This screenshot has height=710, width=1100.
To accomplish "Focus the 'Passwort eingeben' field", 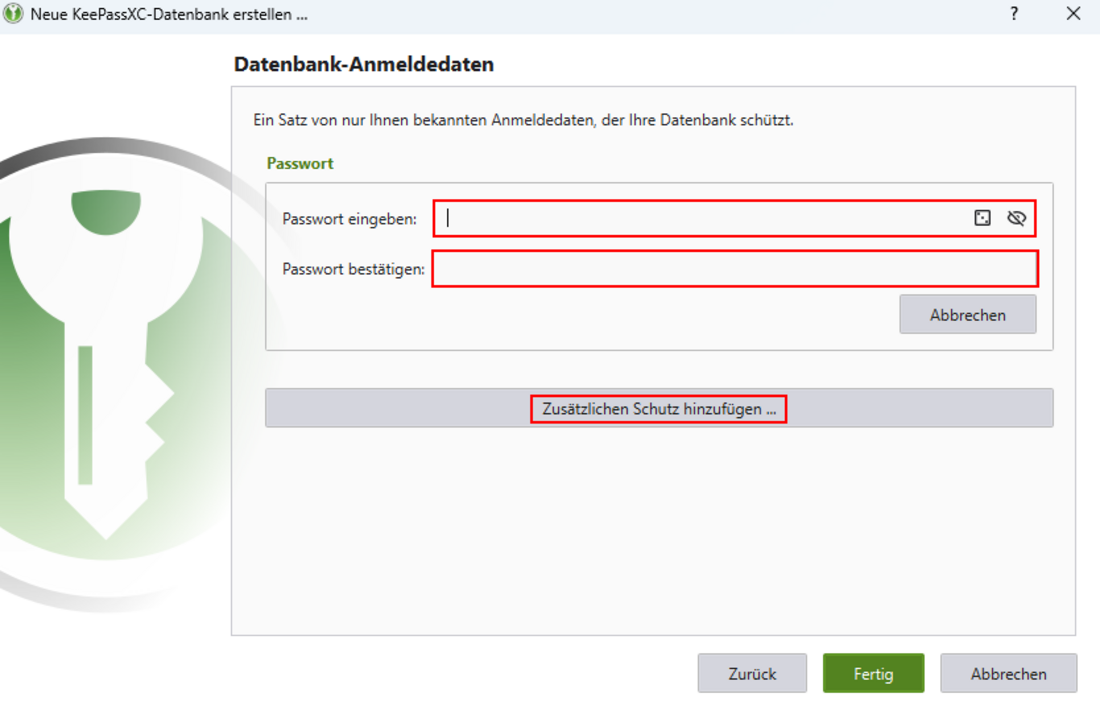I will (x=734, y=218).
